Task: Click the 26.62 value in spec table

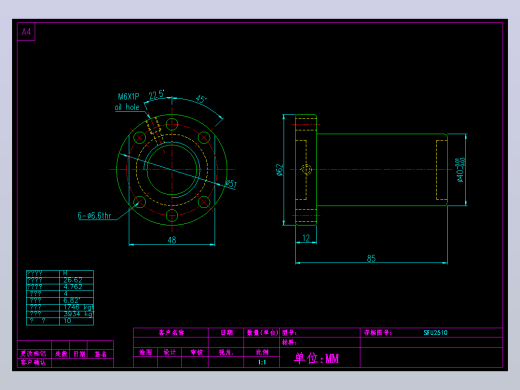Action: [x=73, y=280]
